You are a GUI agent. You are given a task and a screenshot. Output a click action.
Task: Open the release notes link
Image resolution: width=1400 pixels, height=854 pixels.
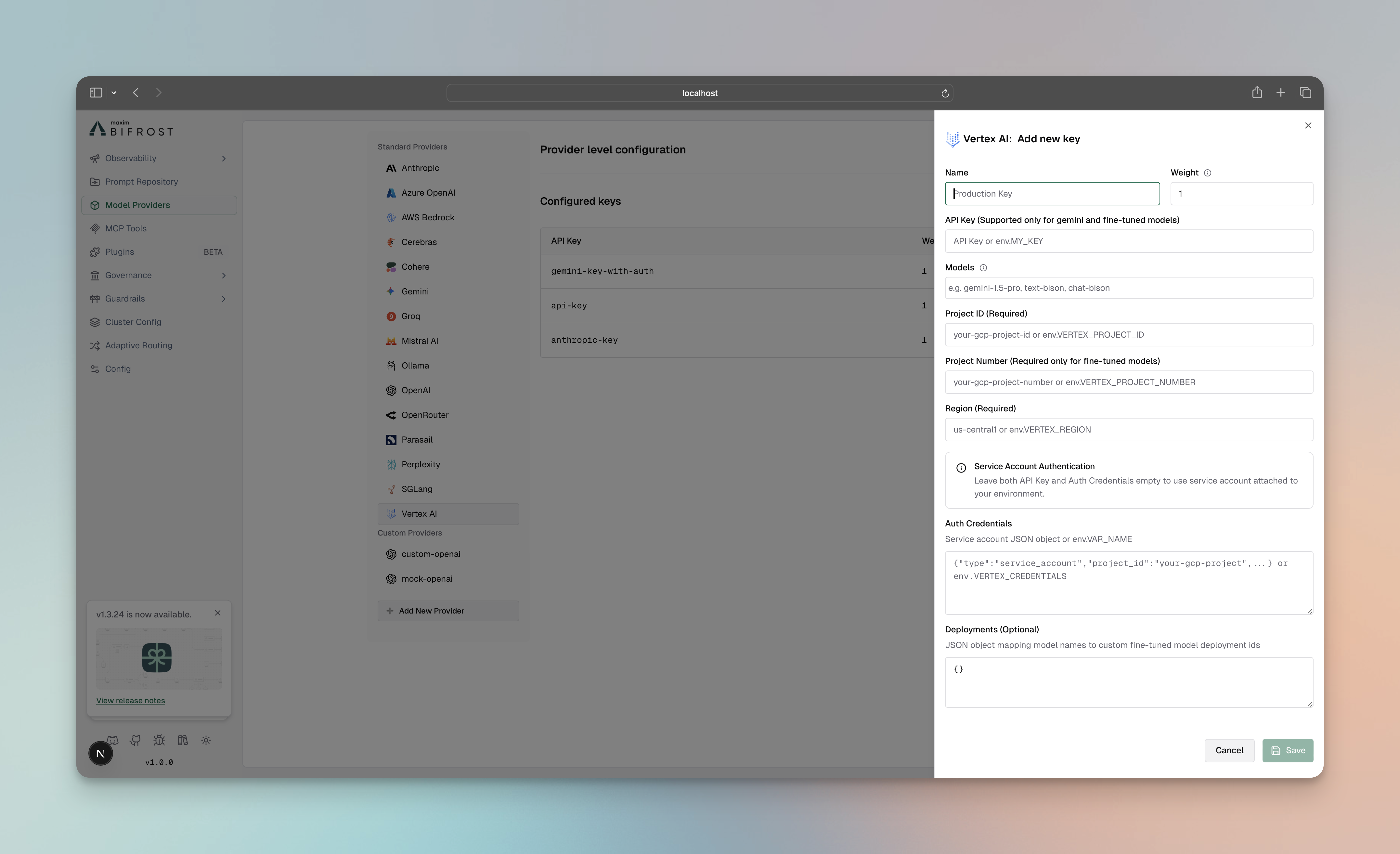pos(130,700)
